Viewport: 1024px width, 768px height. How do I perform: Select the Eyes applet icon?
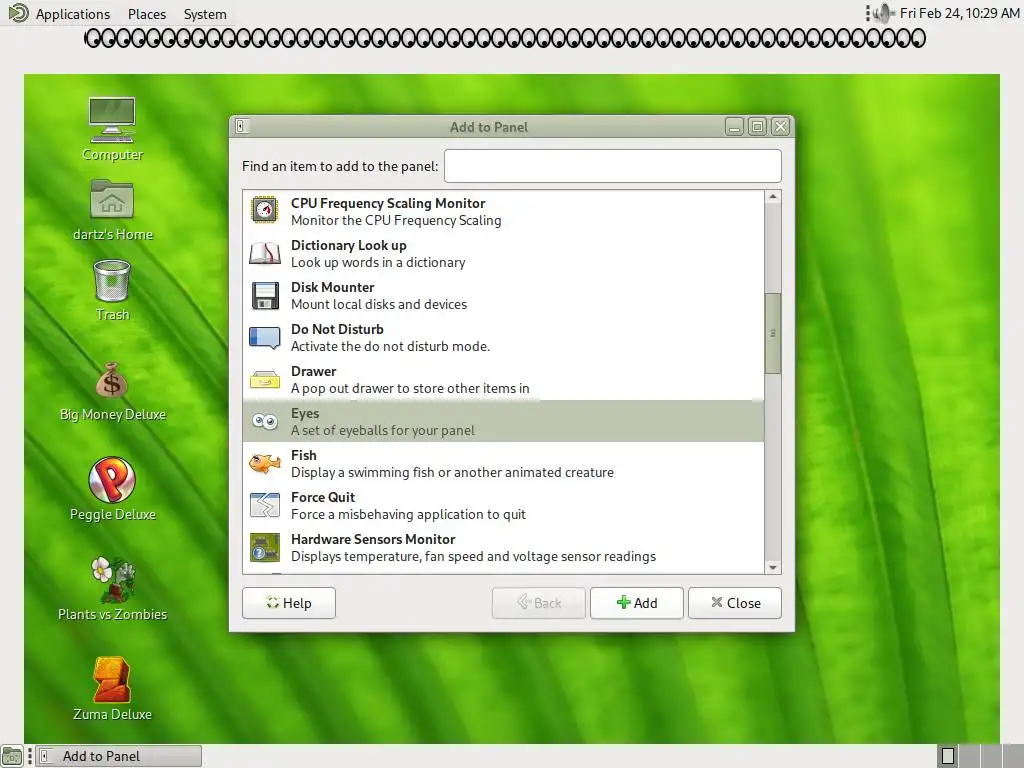point(264,421)
